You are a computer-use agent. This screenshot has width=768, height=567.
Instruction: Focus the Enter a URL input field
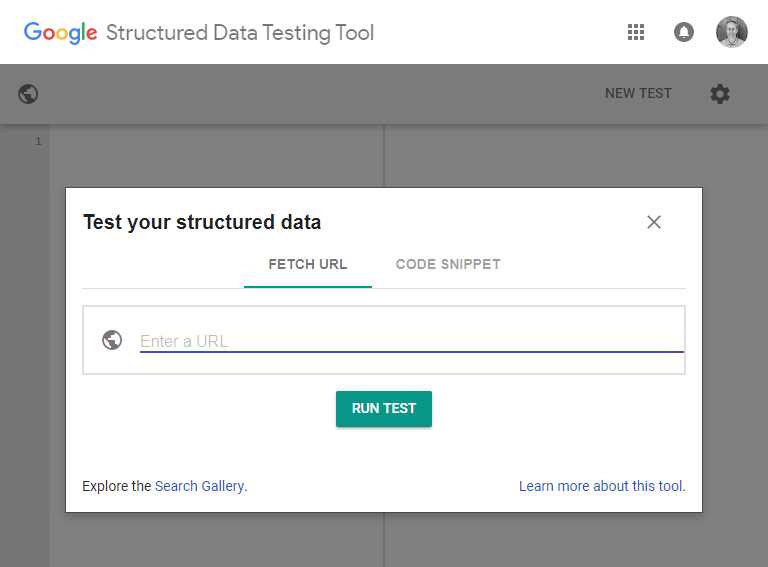click(x=411, y=341)
